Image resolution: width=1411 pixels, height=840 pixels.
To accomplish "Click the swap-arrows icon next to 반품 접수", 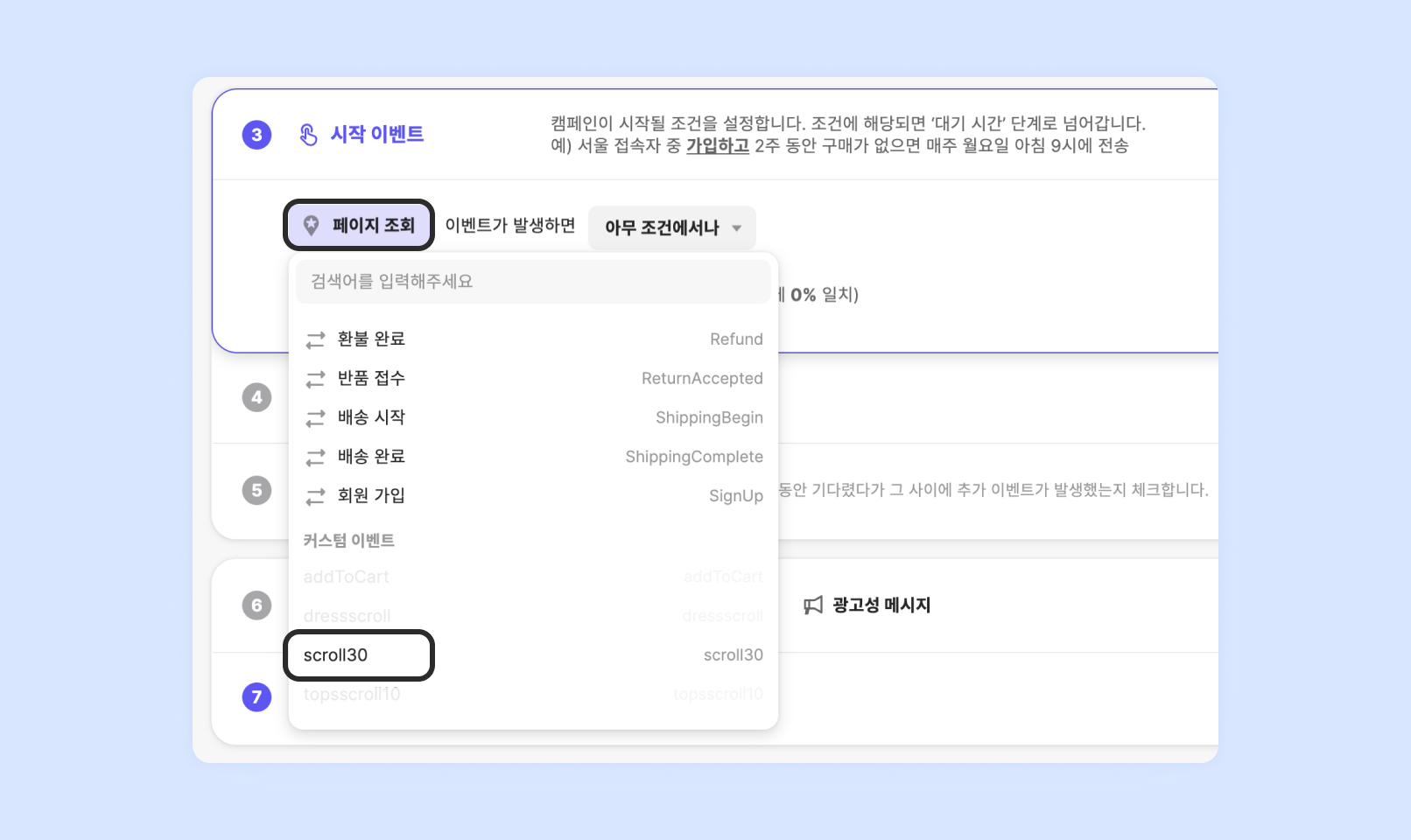I will tap(315, 379).
